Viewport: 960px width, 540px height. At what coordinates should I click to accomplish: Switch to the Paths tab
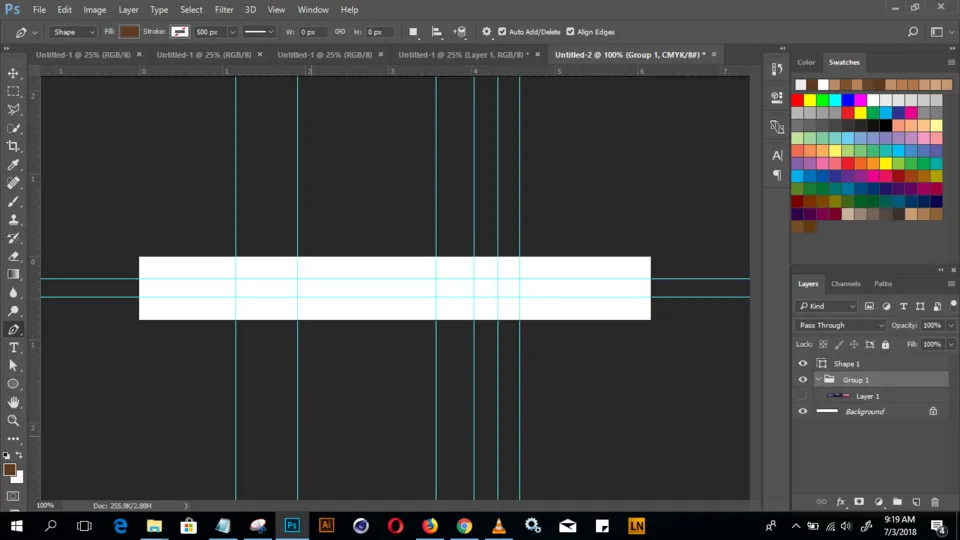[883, 284]
